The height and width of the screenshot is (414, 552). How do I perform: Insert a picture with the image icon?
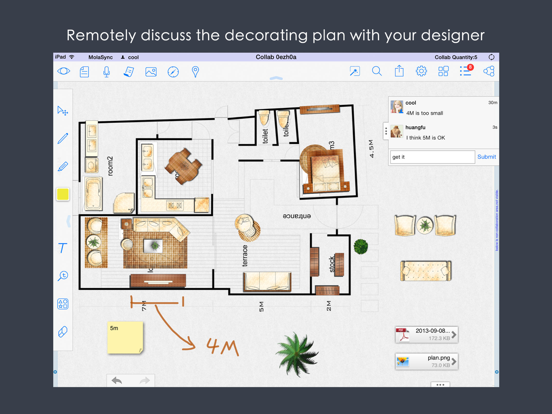(x=151, y=72)
